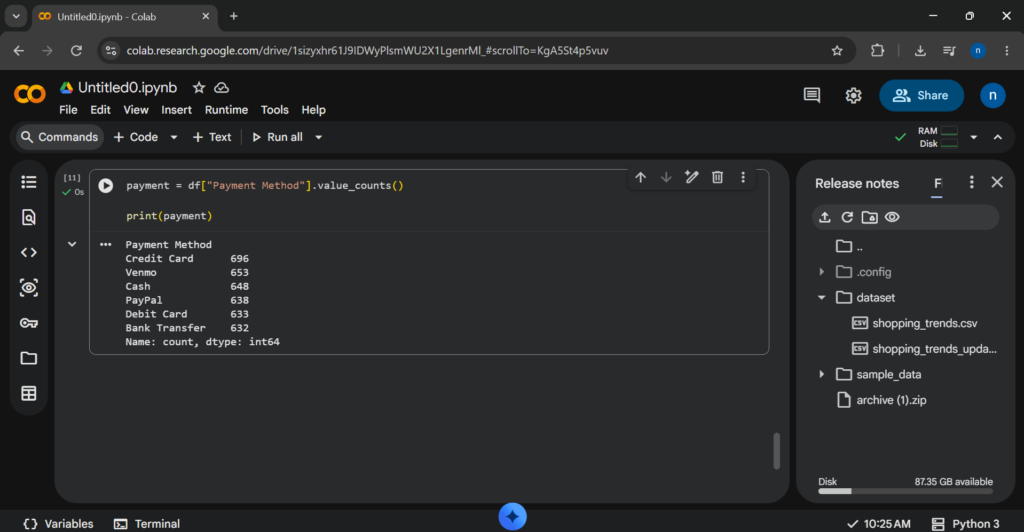
Task: Click Run all button
Action: [x=277, y=137]
